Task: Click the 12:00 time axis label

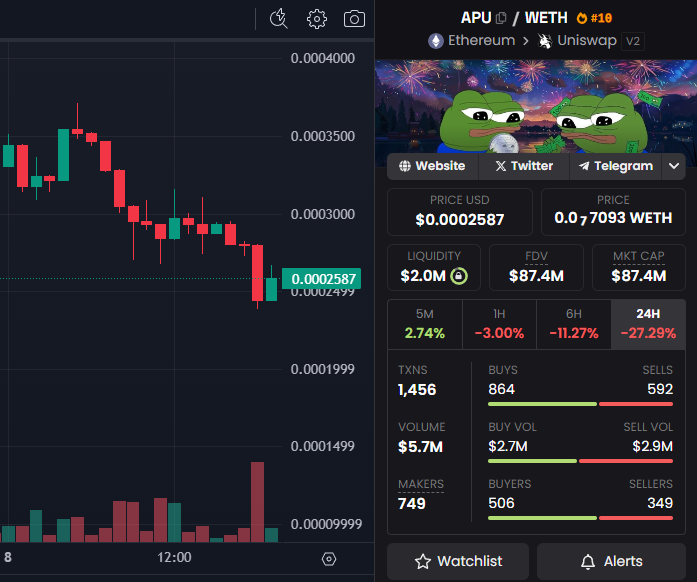Action: tap(174, 557)
